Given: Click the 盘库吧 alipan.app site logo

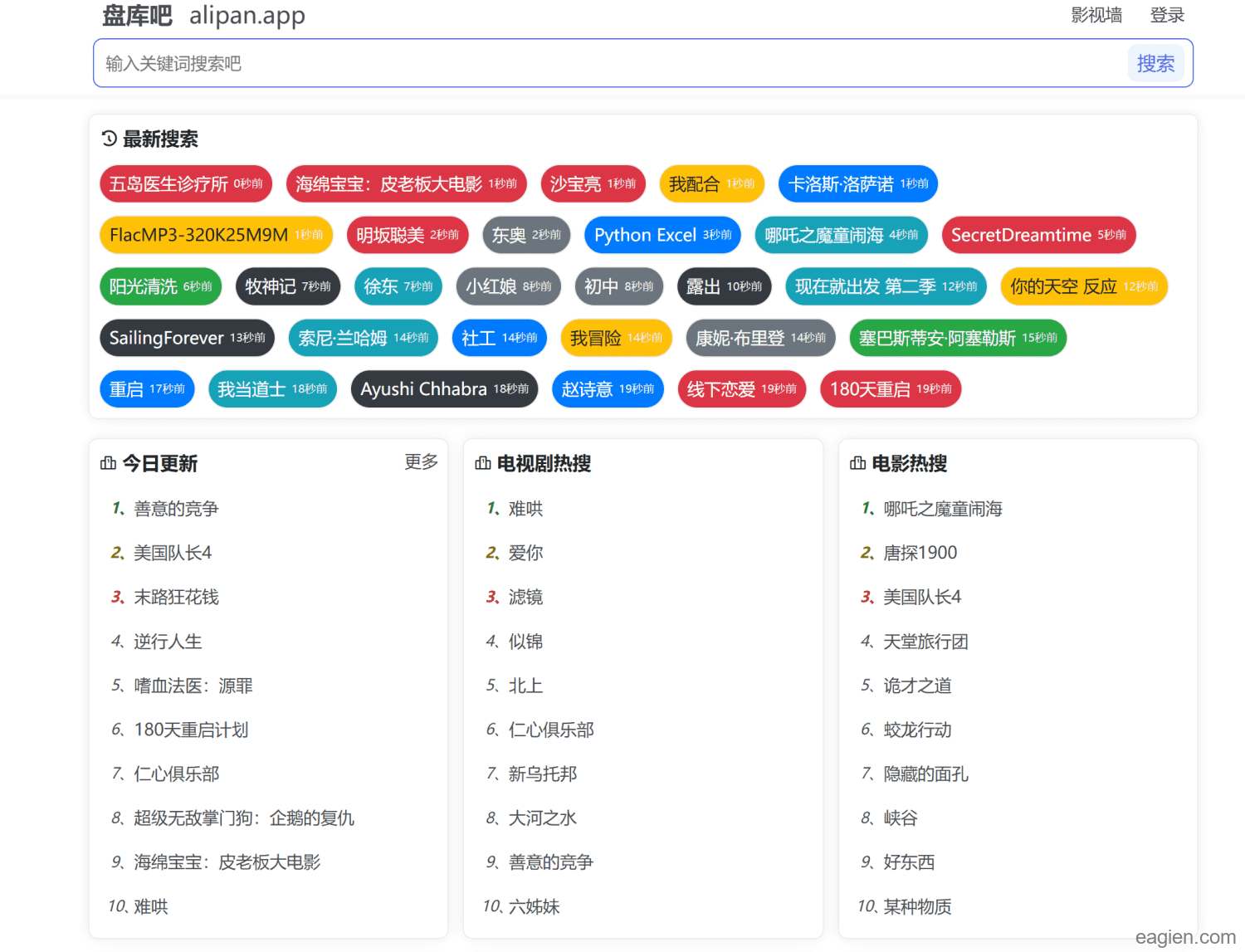Looking at the screenshot, I should (203, 16).
